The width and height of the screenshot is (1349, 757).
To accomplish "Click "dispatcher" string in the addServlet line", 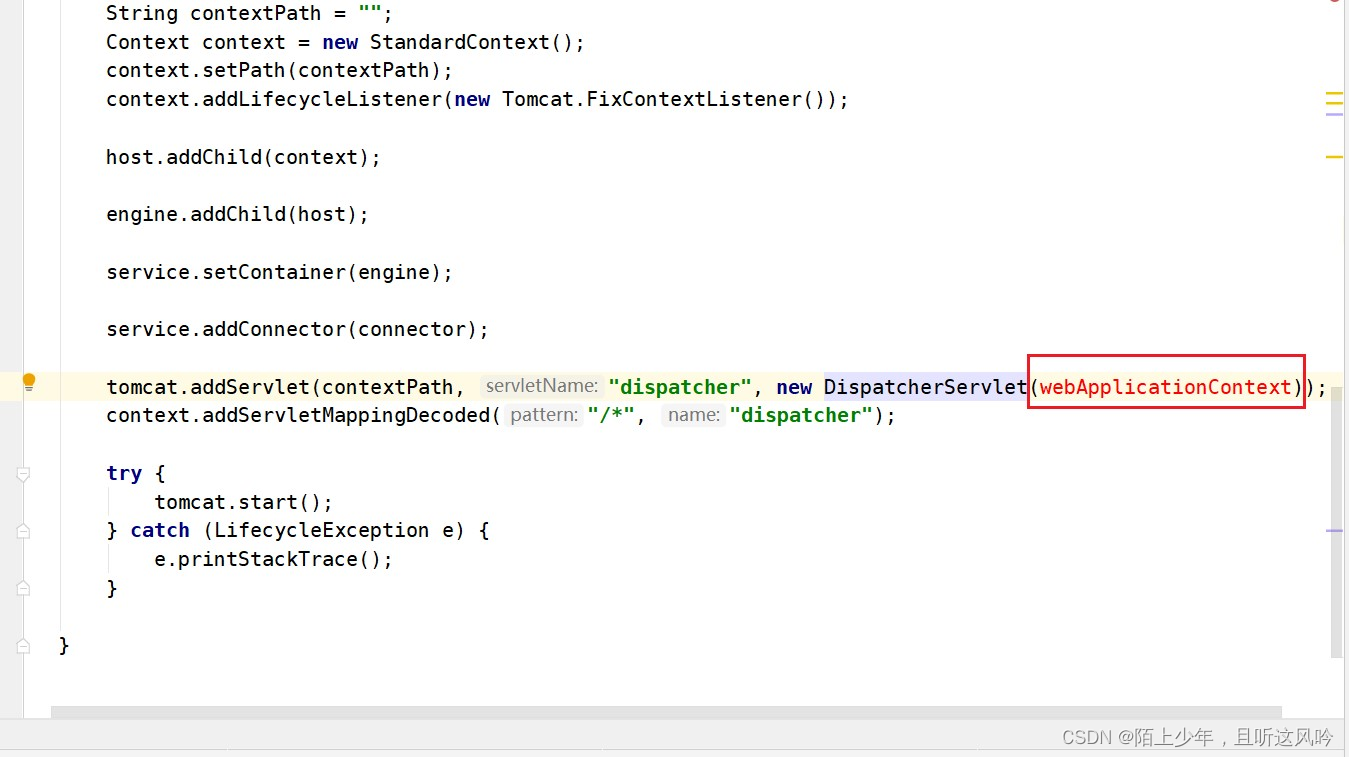I will point(680,387).
